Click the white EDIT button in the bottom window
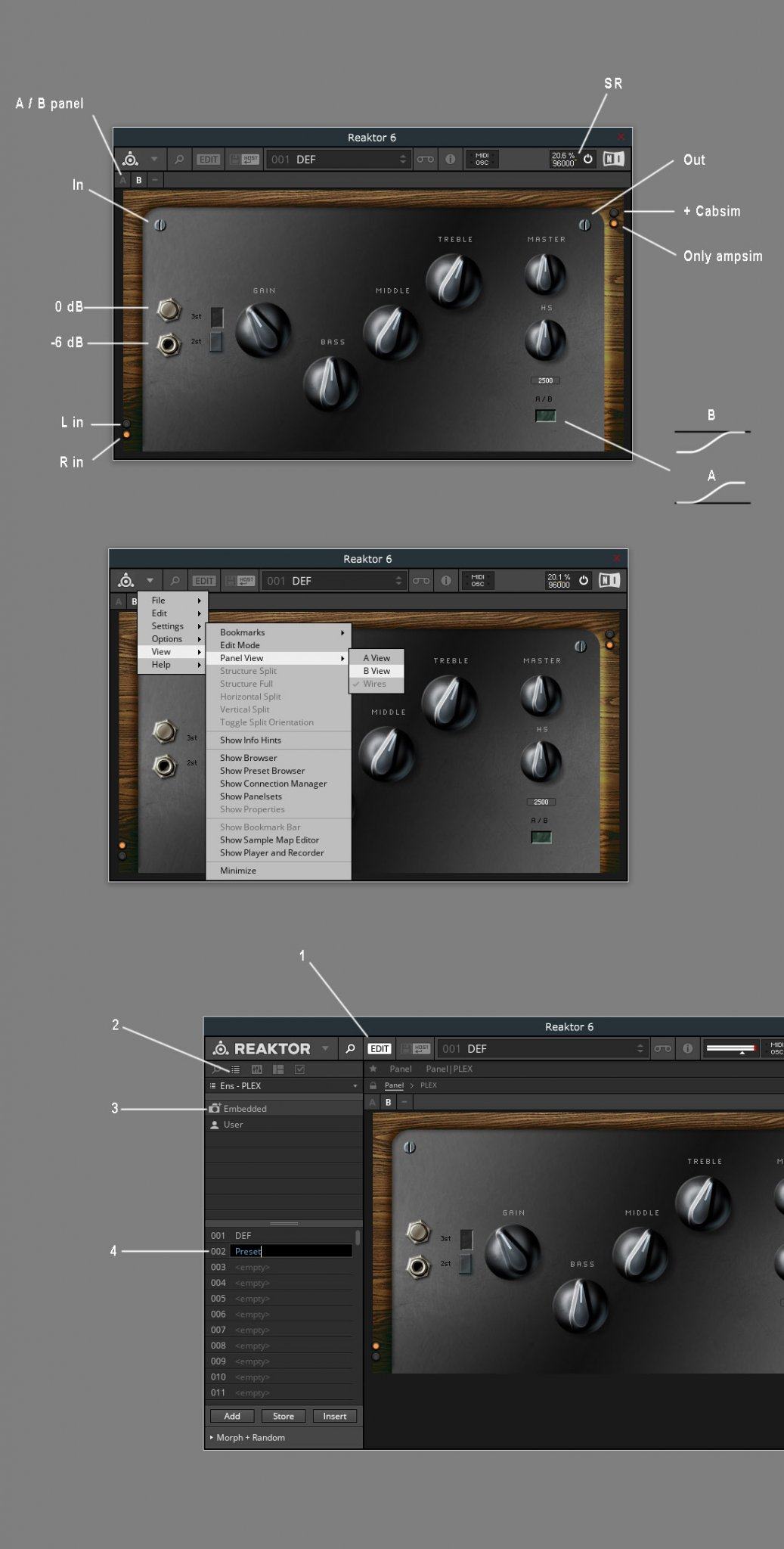 [380, 1048]
